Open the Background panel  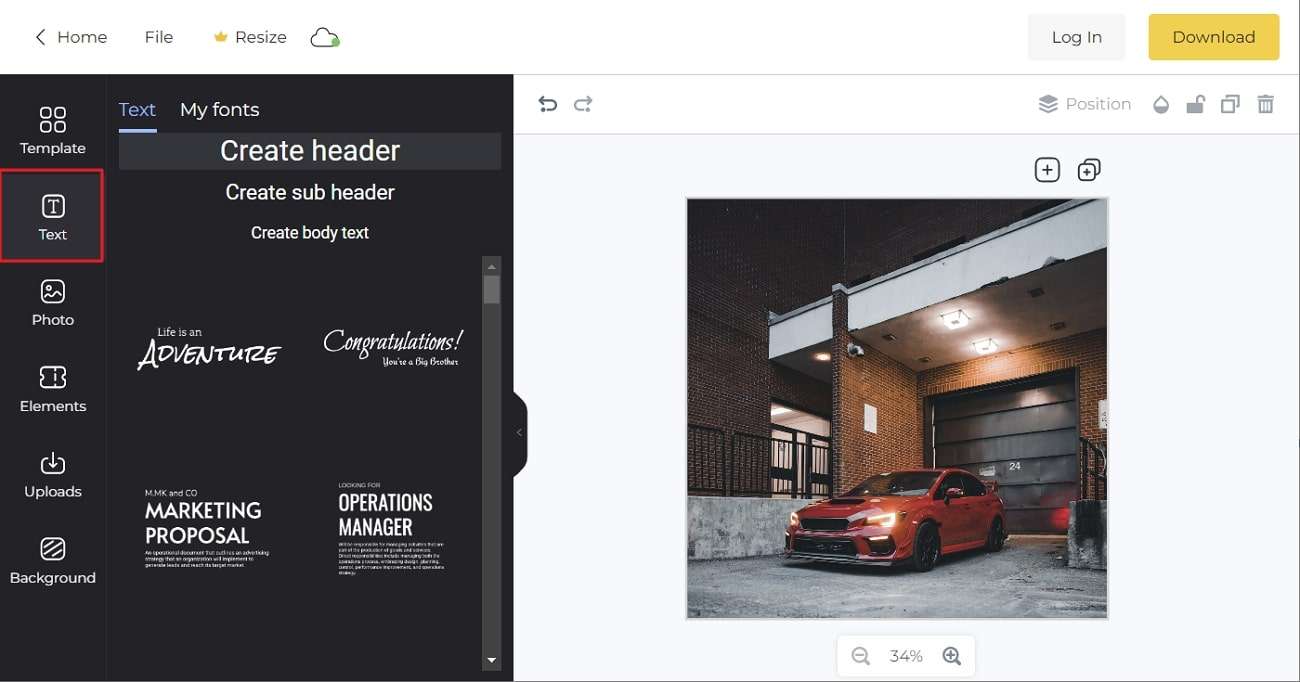coord(52,560)
